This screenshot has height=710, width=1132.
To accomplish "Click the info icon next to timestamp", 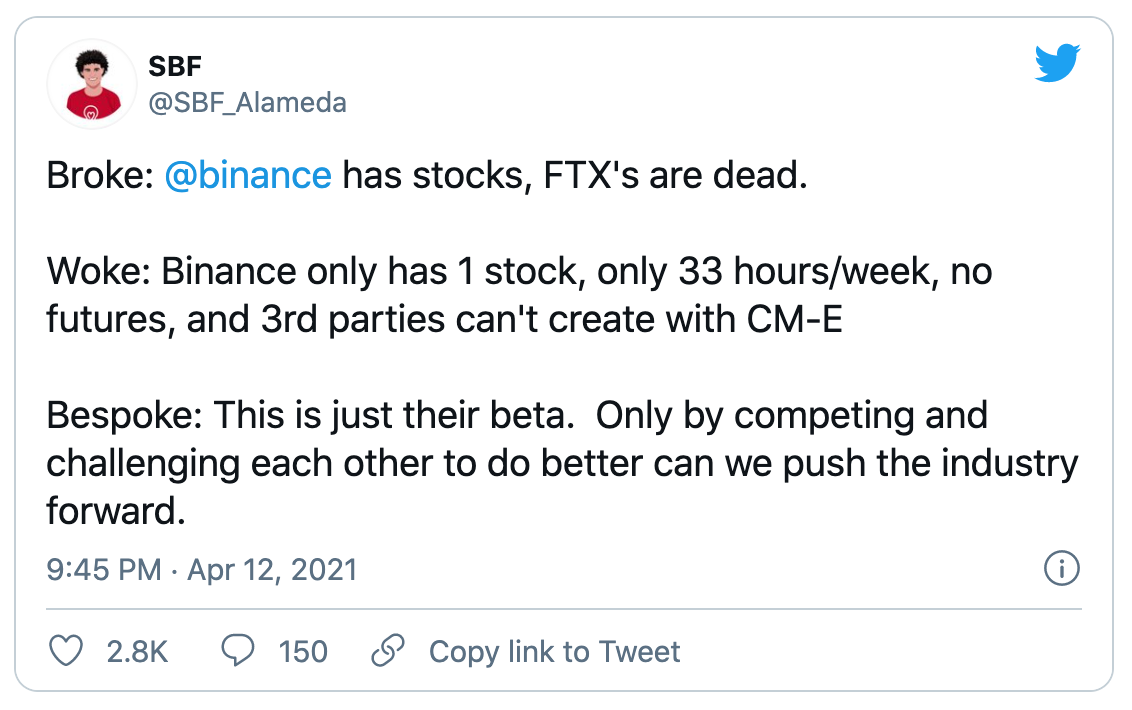I will tap(1063, 568).
